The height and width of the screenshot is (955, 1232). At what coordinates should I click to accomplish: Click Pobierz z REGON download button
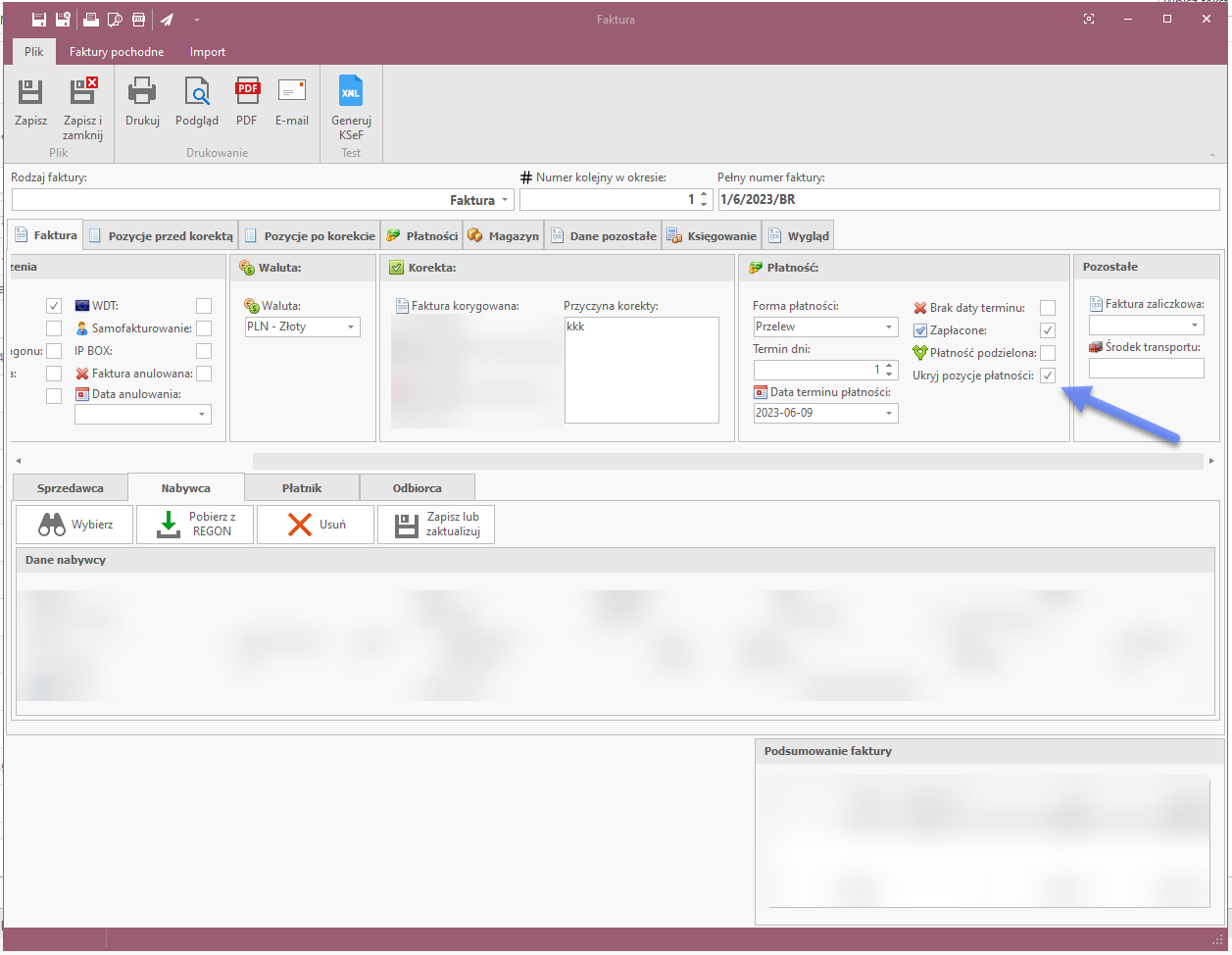(195, 525)
